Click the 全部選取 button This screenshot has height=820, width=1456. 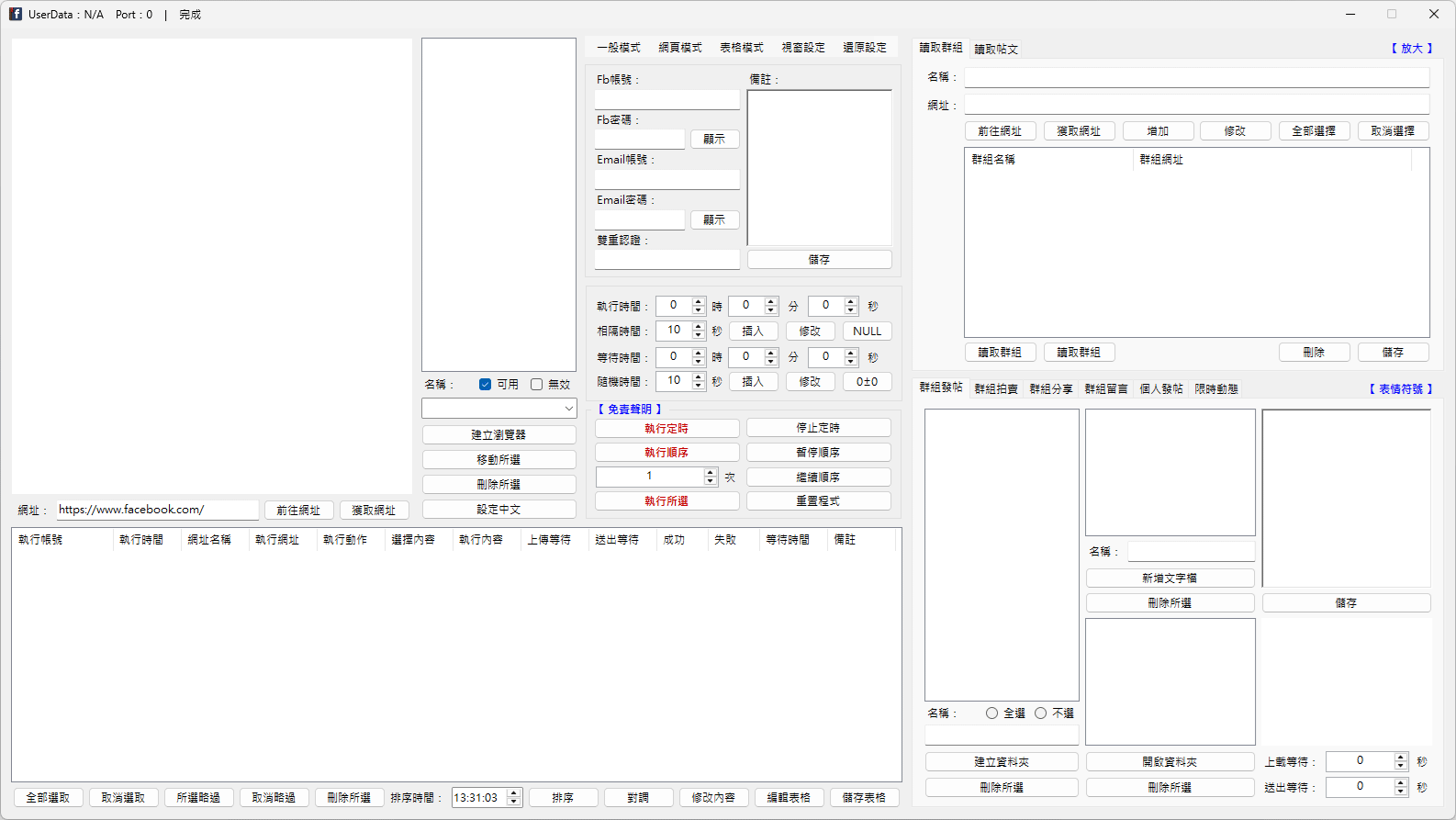pos(48,798)
